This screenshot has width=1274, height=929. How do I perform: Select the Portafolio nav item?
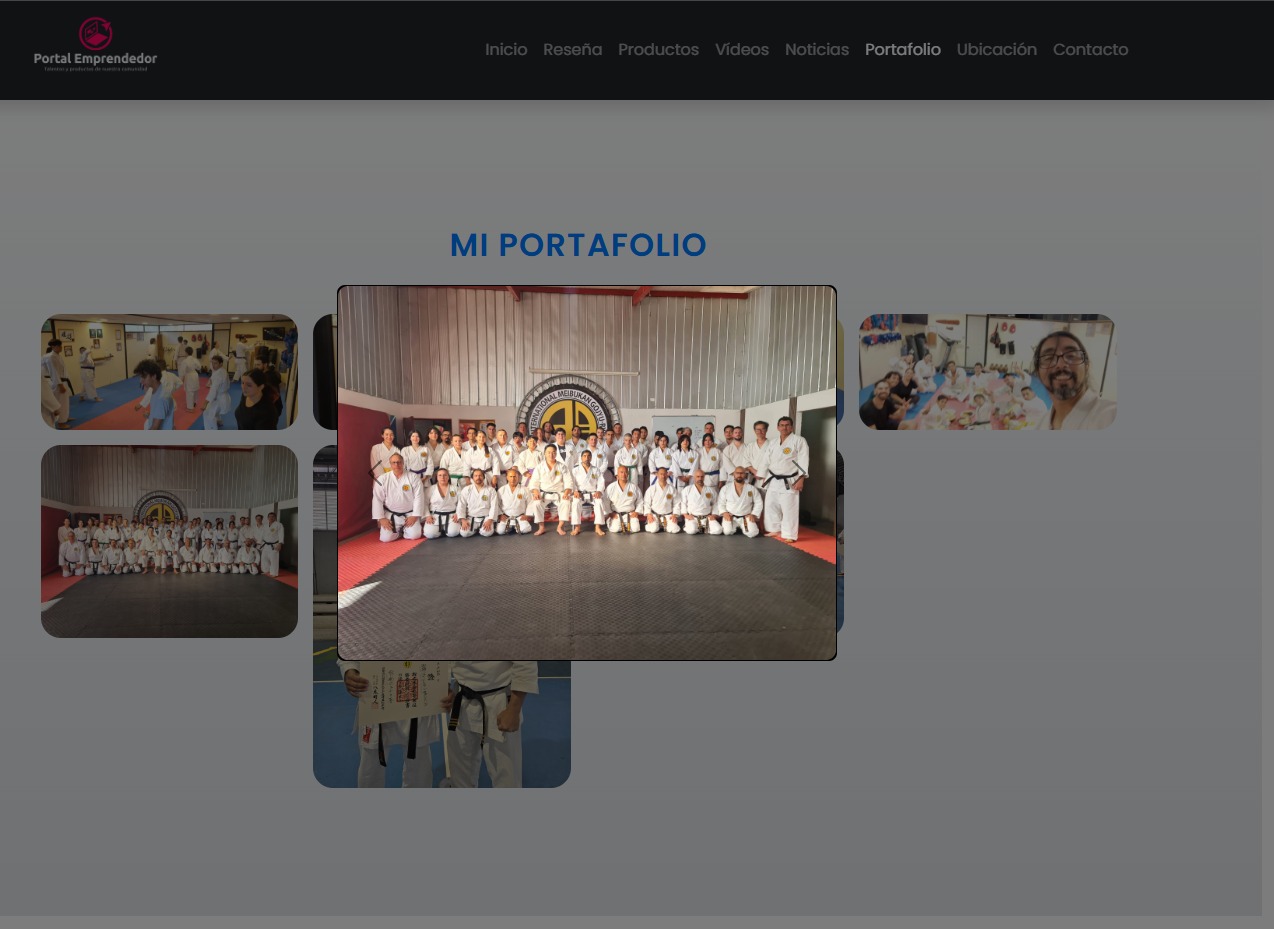point(903,49)
